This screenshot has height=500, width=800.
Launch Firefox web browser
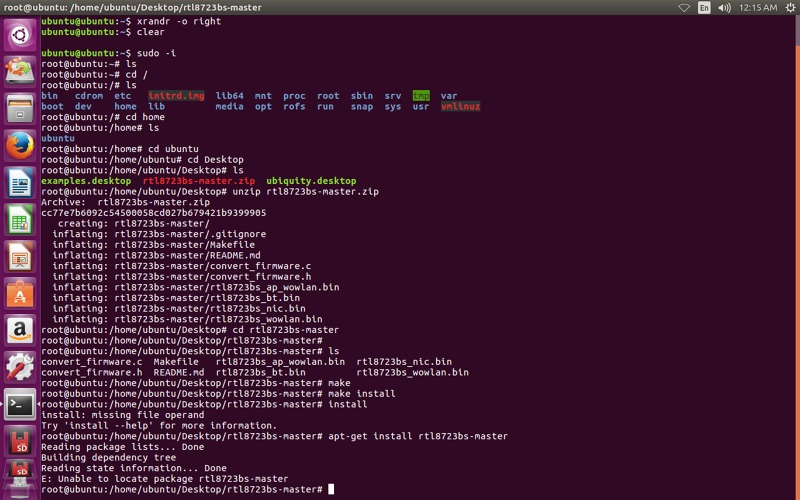[x=20, y=146]
